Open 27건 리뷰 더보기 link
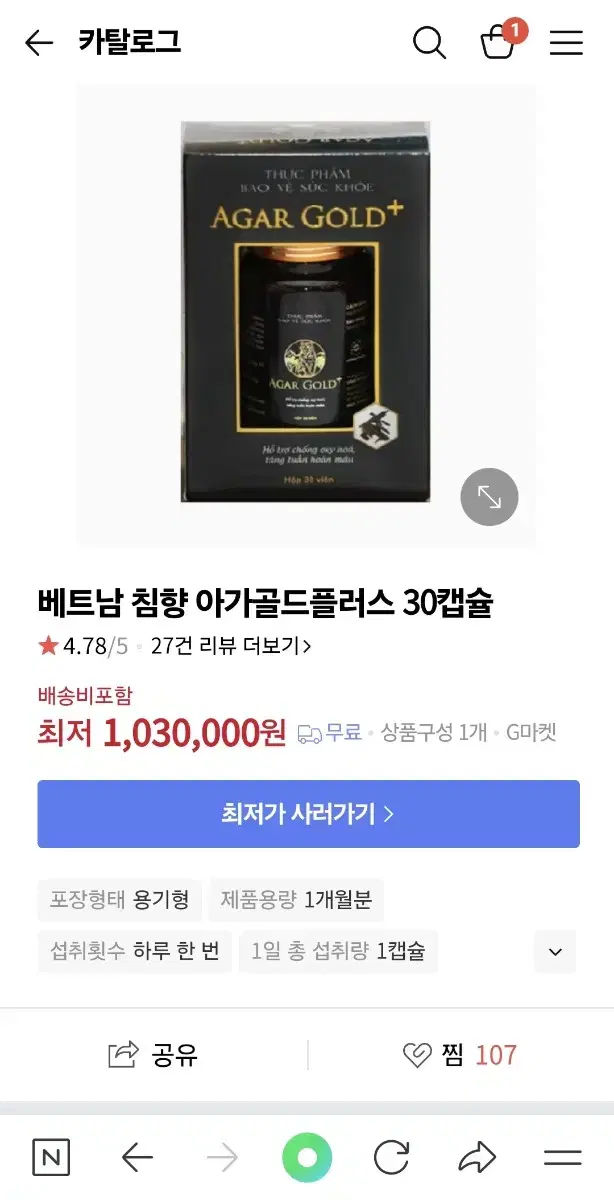Screen dimensions: 614x1200 coord(231,646)
